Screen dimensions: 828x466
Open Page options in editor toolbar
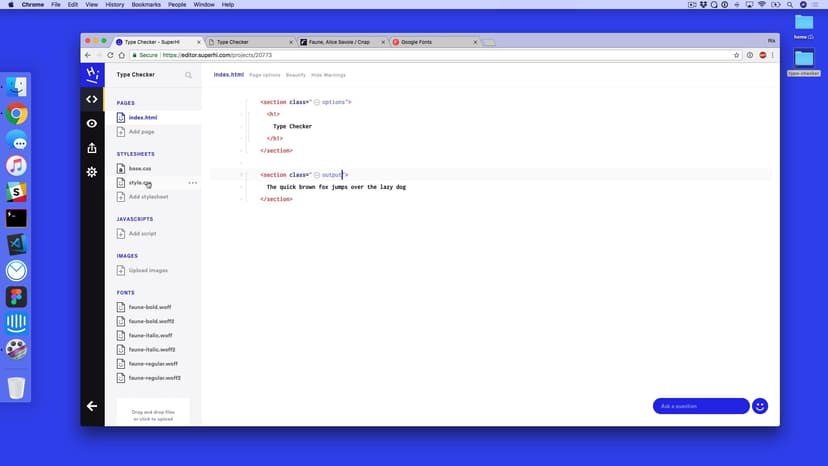(x=264, y=75)
